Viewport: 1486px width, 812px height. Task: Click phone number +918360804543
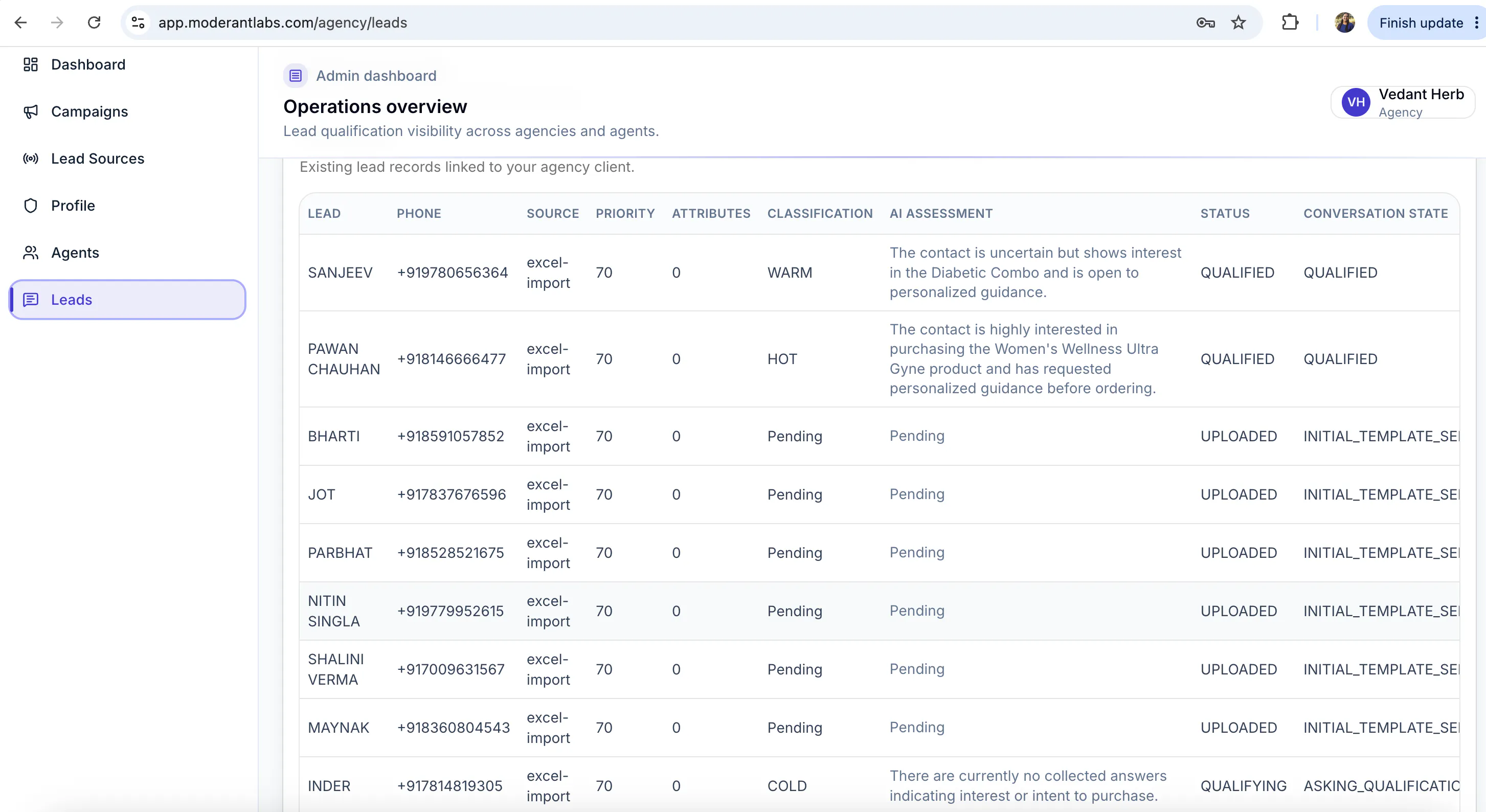click(x=454, y=727)
